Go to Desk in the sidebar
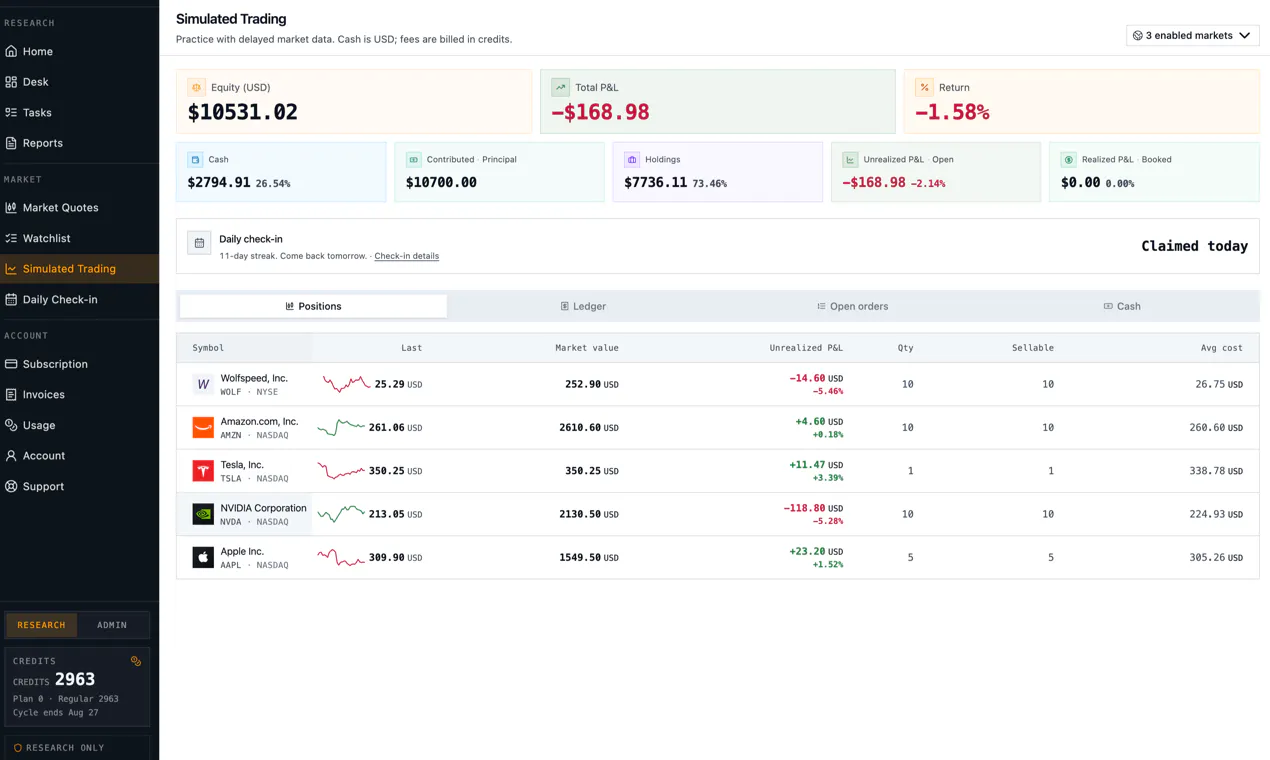 coord(35,82)
